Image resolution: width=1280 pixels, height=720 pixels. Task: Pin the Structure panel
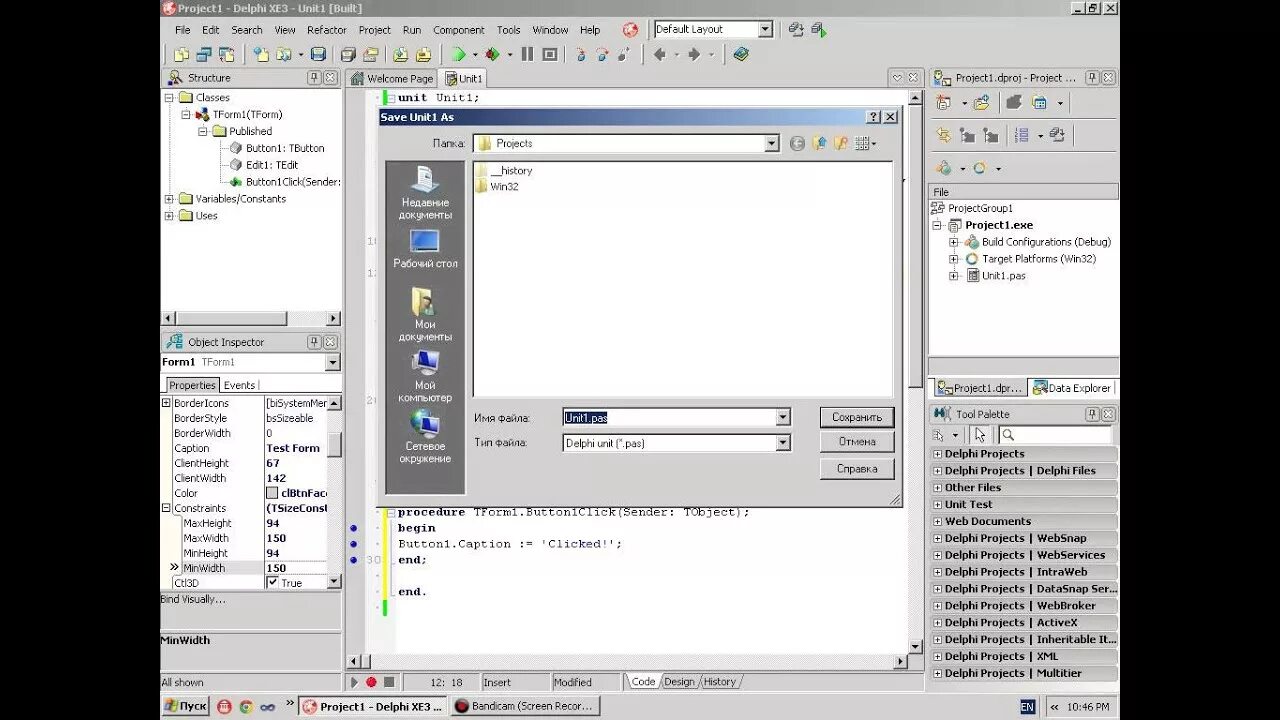tap(314, 78)
